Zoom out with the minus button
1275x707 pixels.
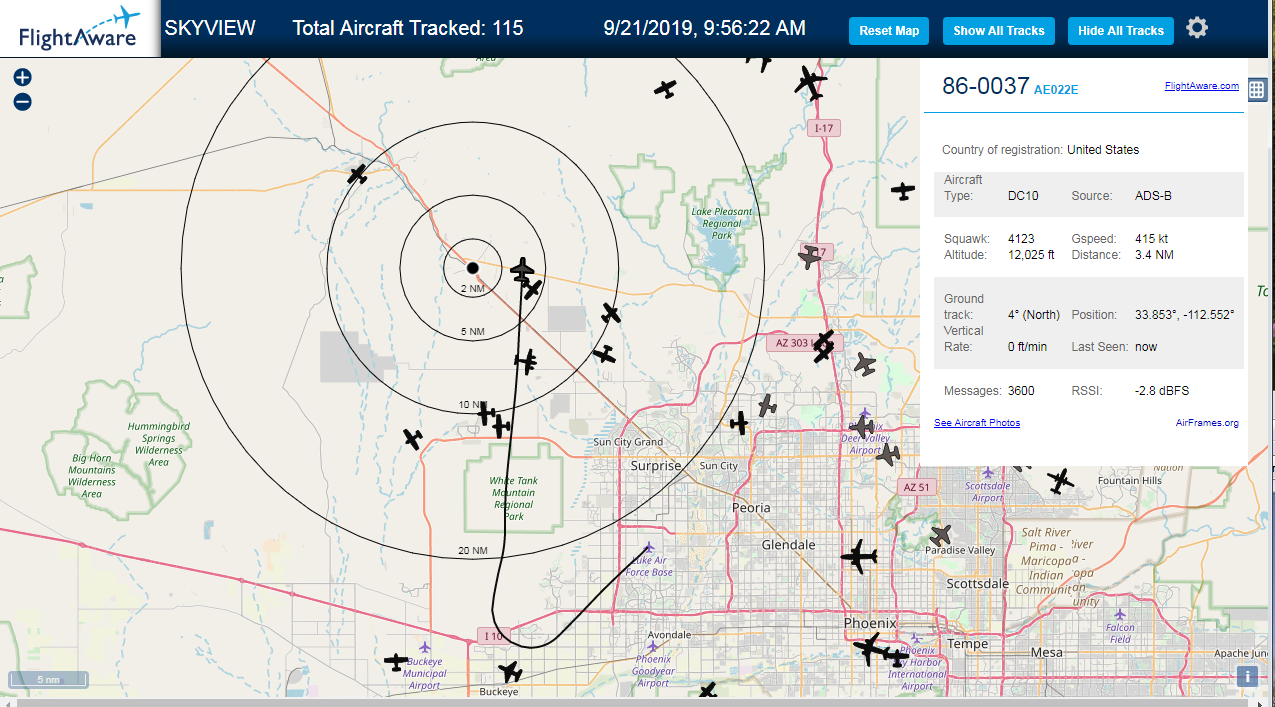coord(23,102)
